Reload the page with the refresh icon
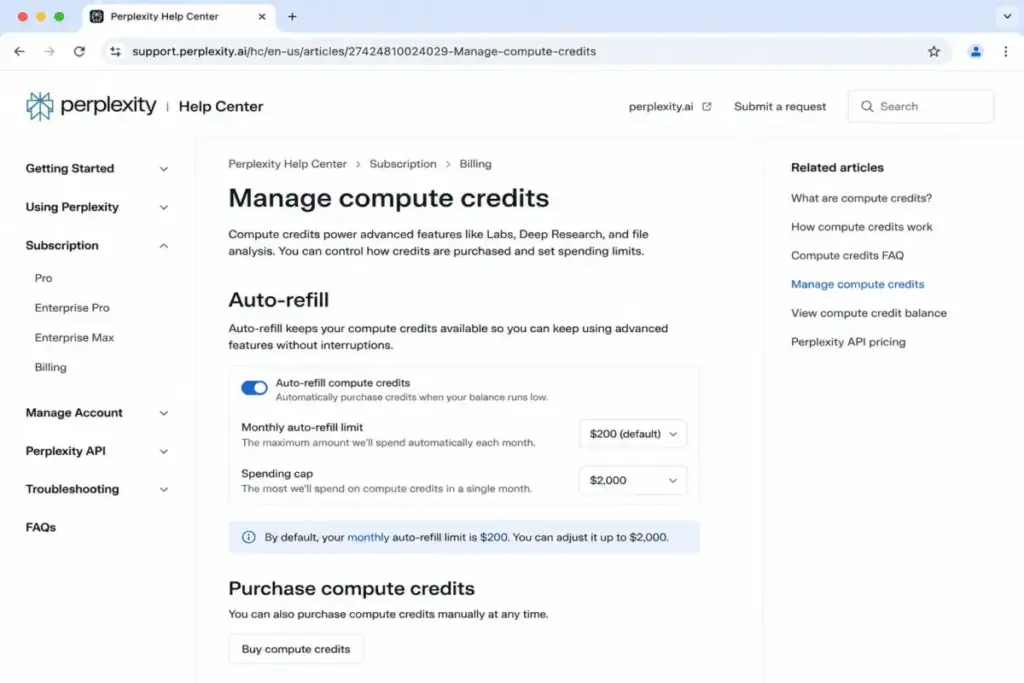This screenshot has height=683, width=1024. pyautogui.click(x=79, y=52)
